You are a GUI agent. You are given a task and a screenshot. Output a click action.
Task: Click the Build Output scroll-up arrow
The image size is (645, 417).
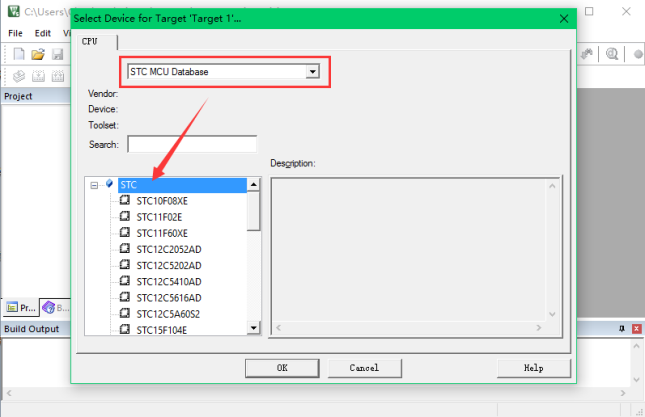coord(637,346)
